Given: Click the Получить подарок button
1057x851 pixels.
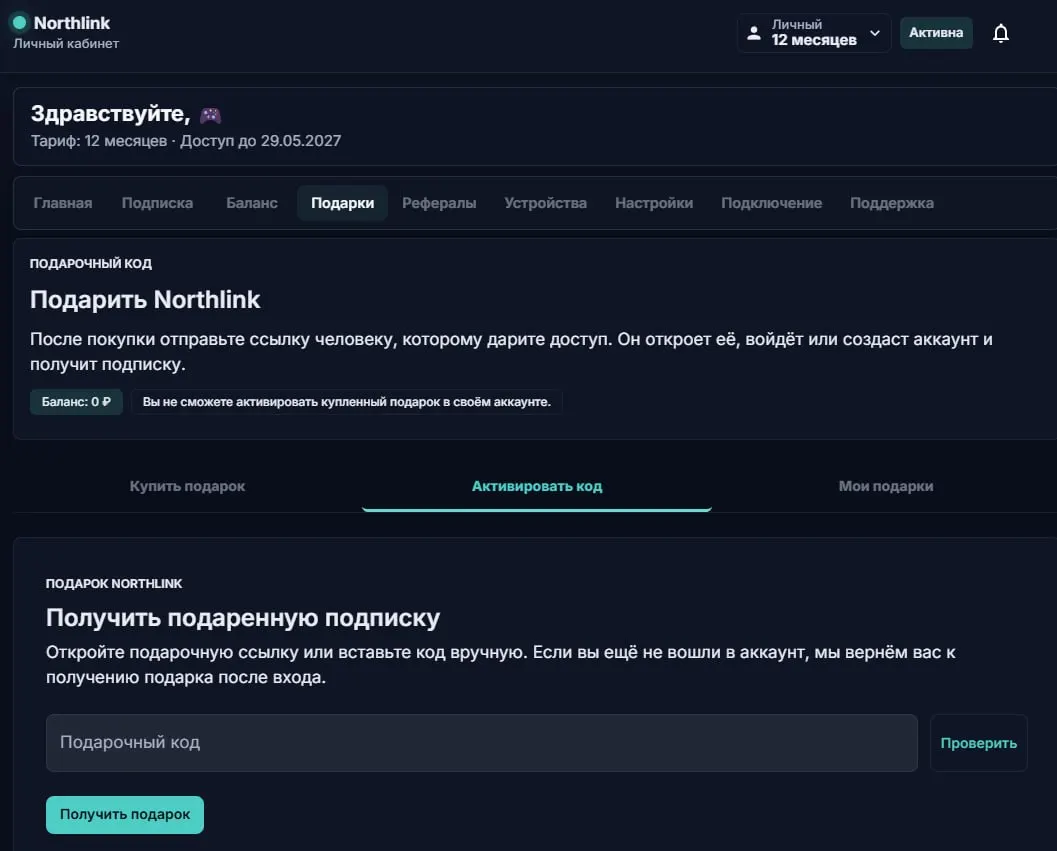Looking at the screenshot, I should [125, 815].
